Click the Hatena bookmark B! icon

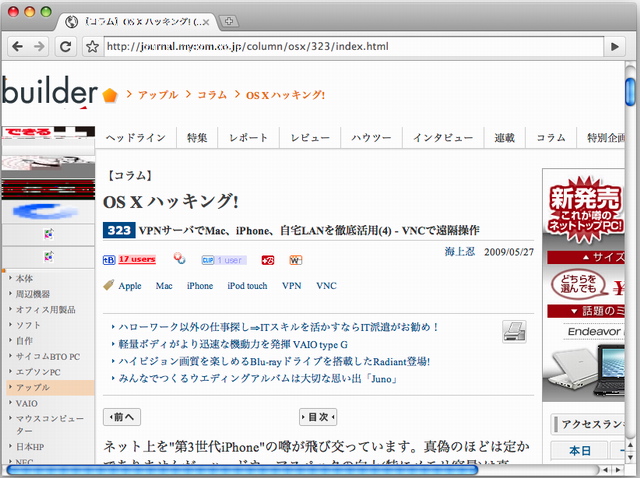tap(109, 260)
